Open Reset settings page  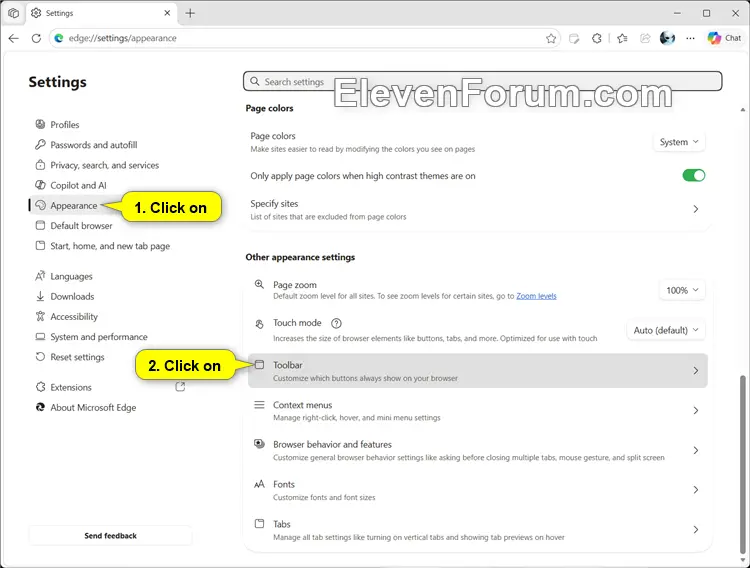[77, 357]
